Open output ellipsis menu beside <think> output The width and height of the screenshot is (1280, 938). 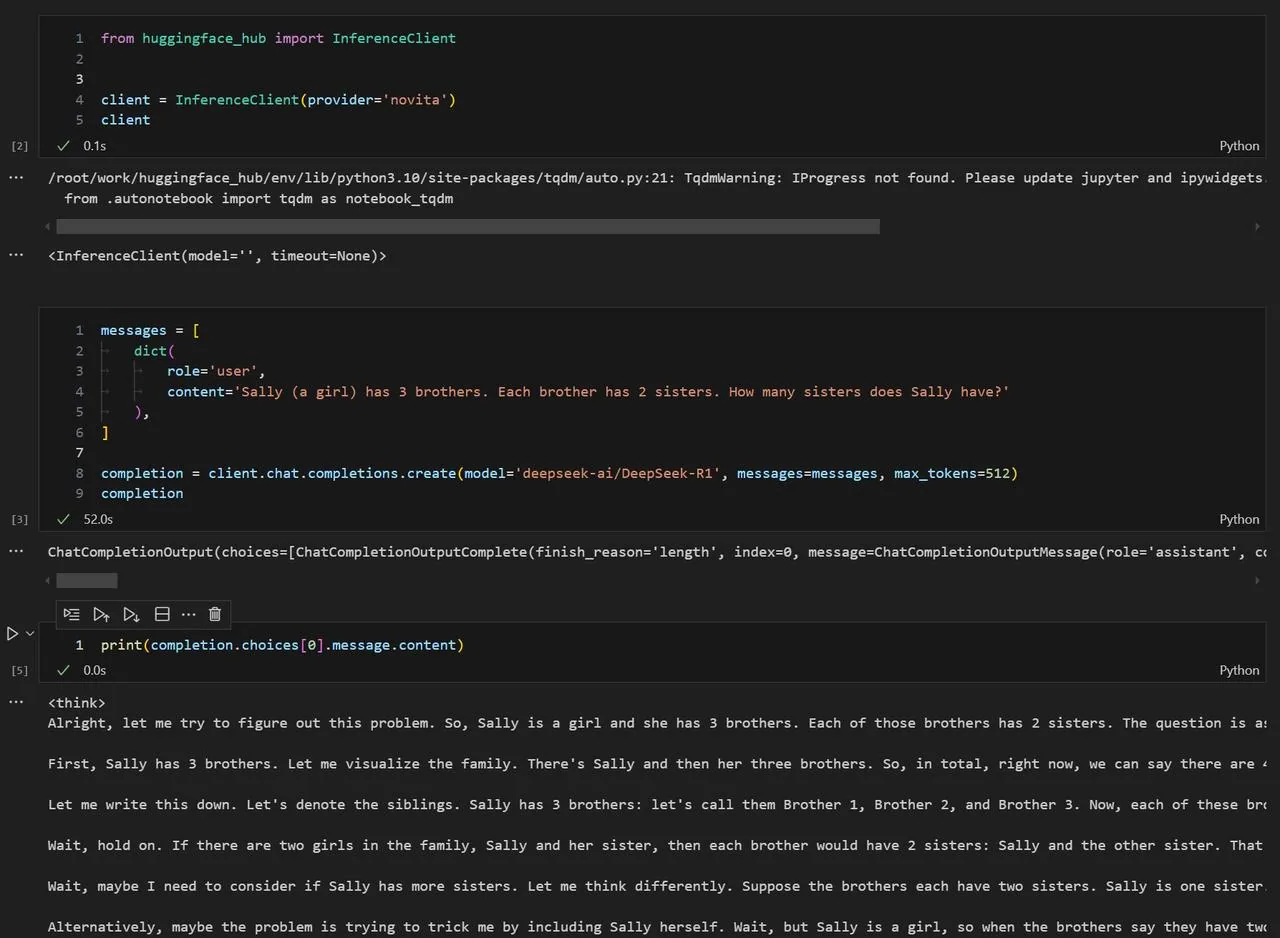(16, 702)
